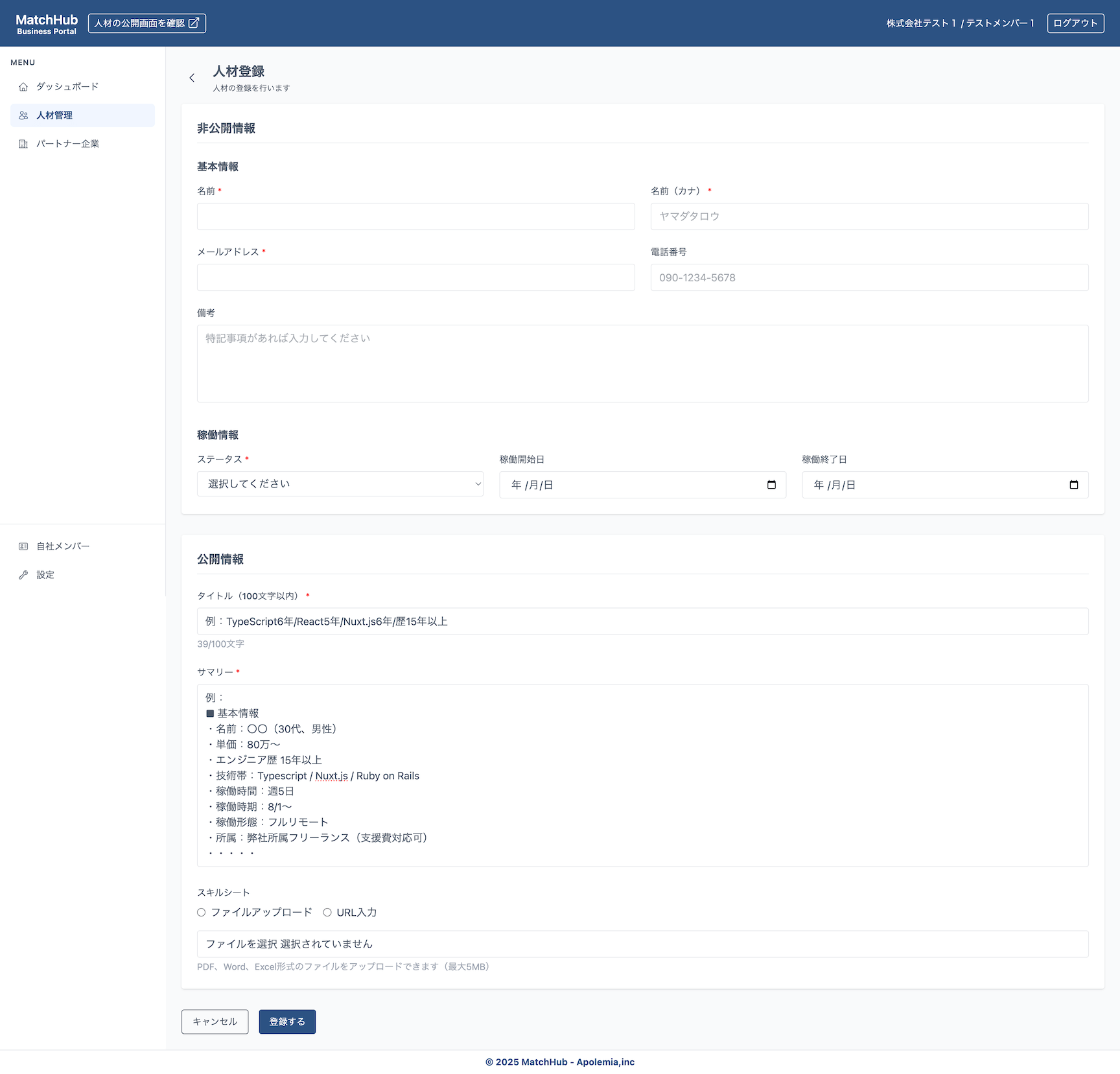Click the 人材管理 people icon in sidebar
Screen dimensions: 1120x1074
click(23, 115)
